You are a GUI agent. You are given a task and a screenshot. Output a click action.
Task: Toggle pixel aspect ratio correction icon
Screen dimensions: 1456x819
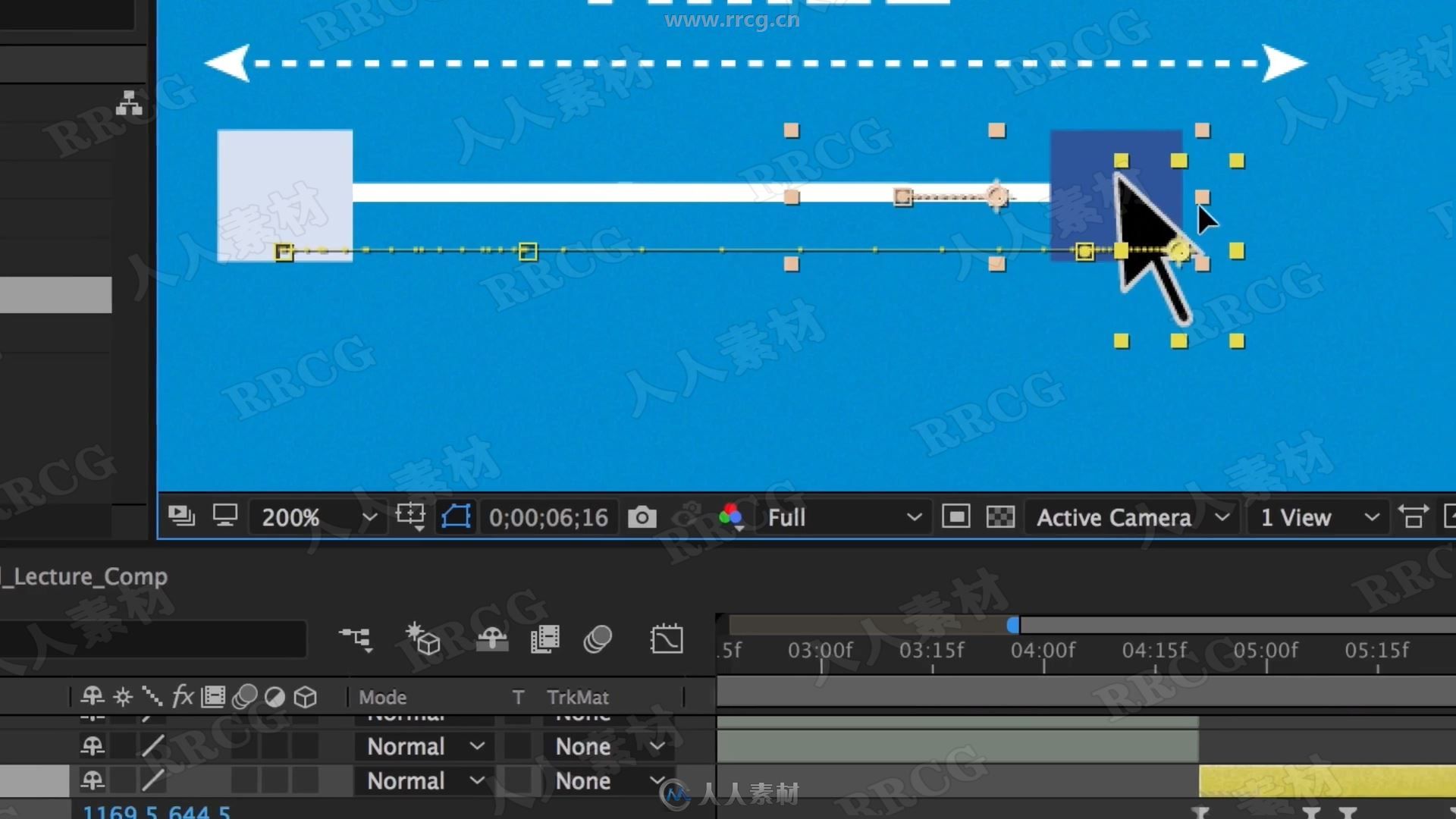(1413, 517)
